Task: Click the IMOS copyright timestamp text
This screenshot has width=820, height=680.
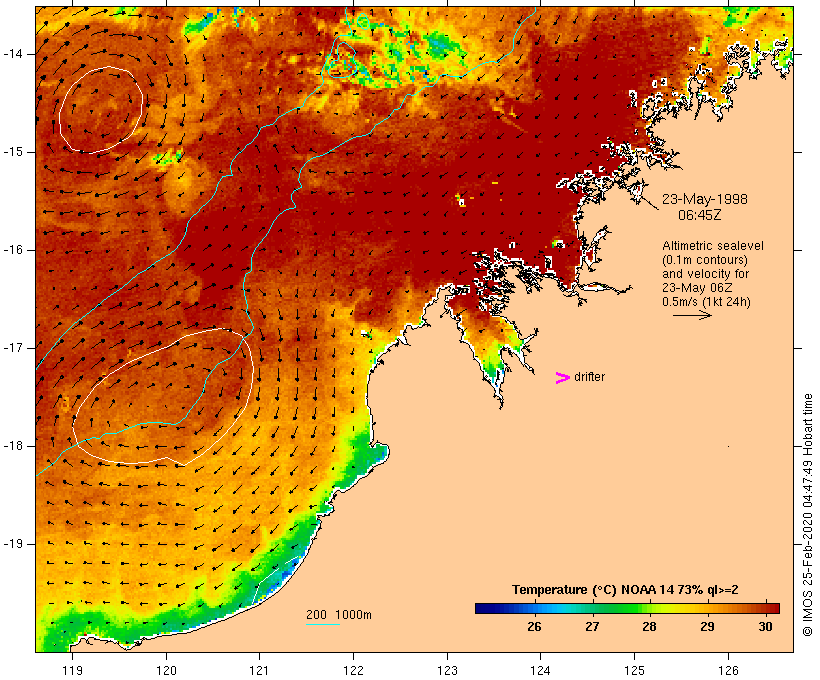Action: coord(807,515)
